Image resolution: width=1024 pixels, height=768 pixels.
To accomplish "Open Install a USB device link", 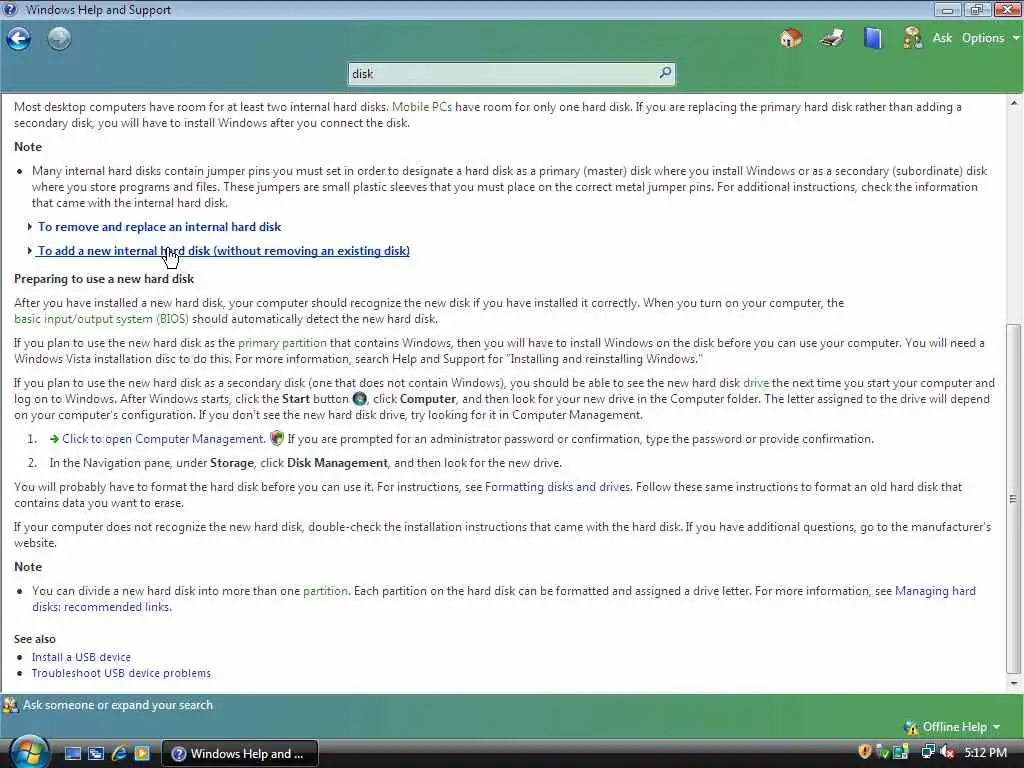I will (x=81, y=657).
